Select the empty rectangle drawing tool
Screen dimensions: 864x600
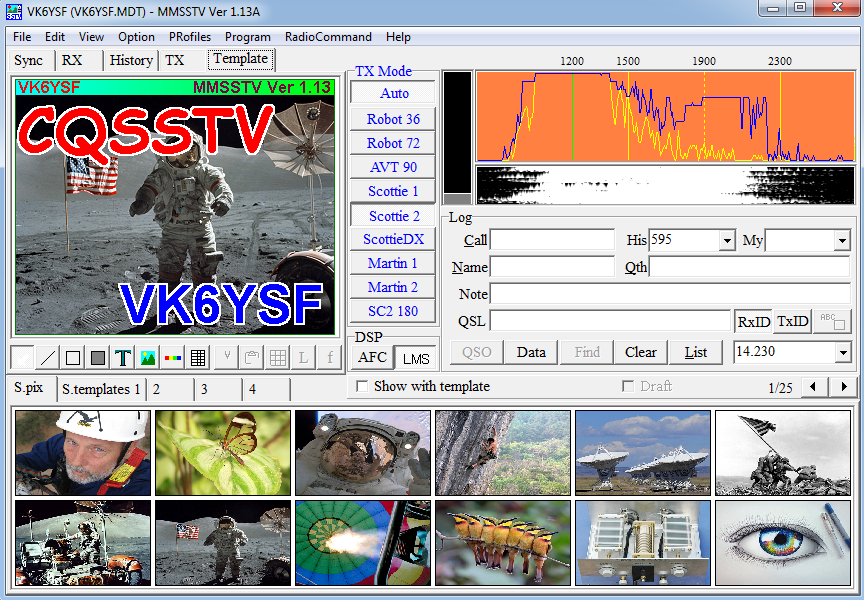(73, 358)
